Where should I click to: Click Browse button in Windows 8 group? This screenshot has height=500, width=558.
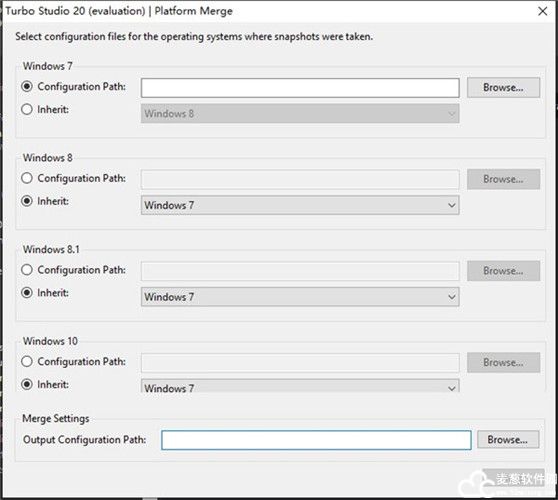pyautogui.click(x=503, y=179)
